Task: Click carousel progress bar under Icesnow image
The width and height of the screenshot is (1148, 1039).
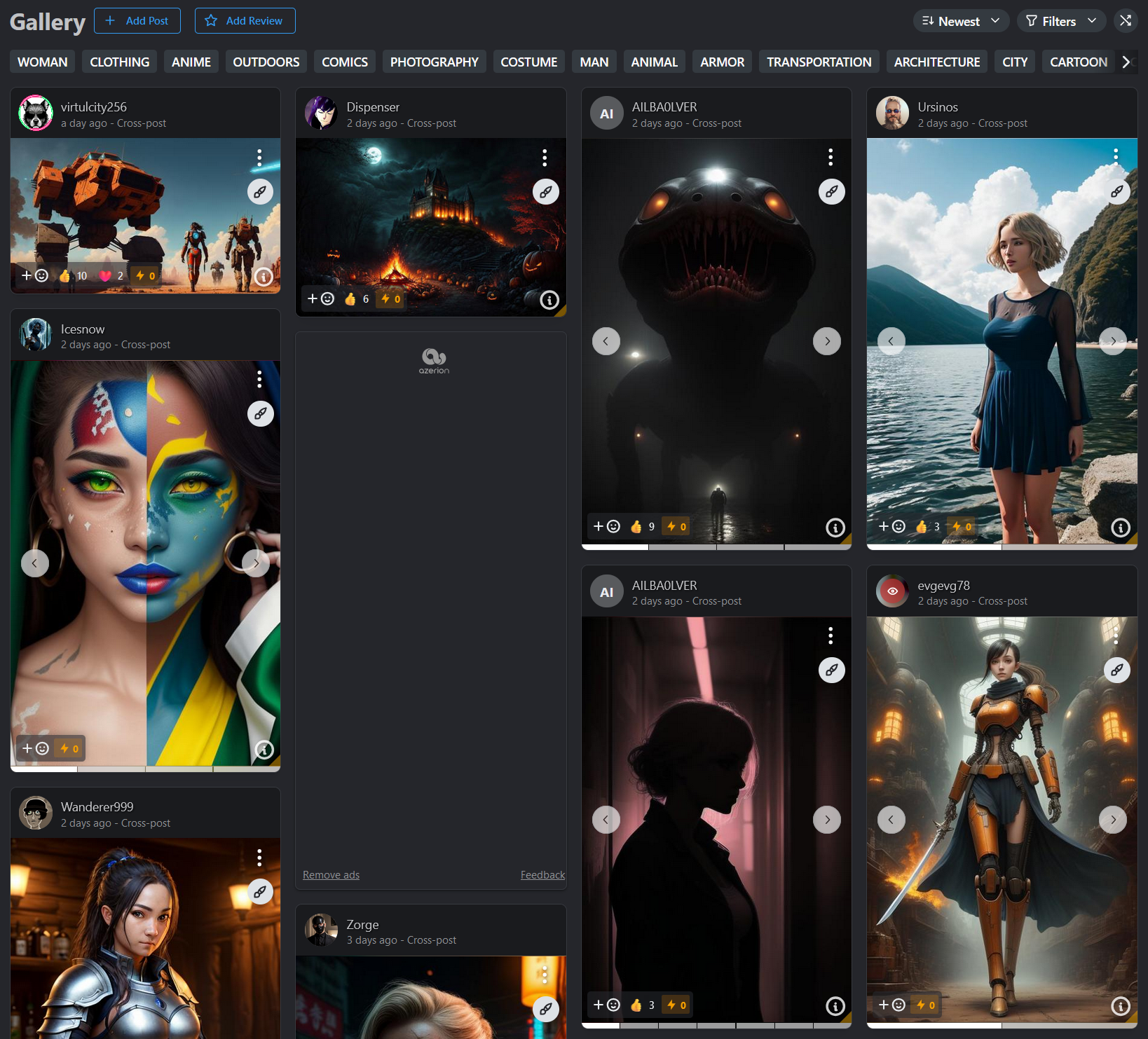Action: 145,769
